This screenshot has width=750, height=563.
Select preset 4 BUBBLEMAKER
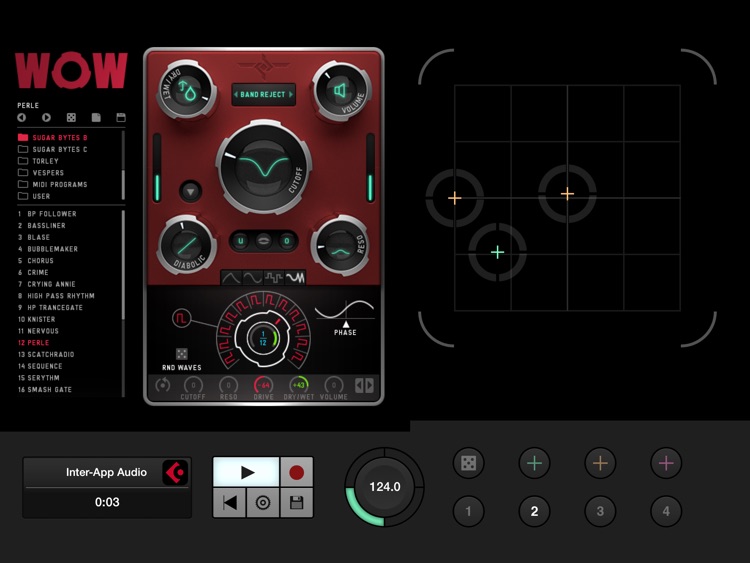point(48,249)
